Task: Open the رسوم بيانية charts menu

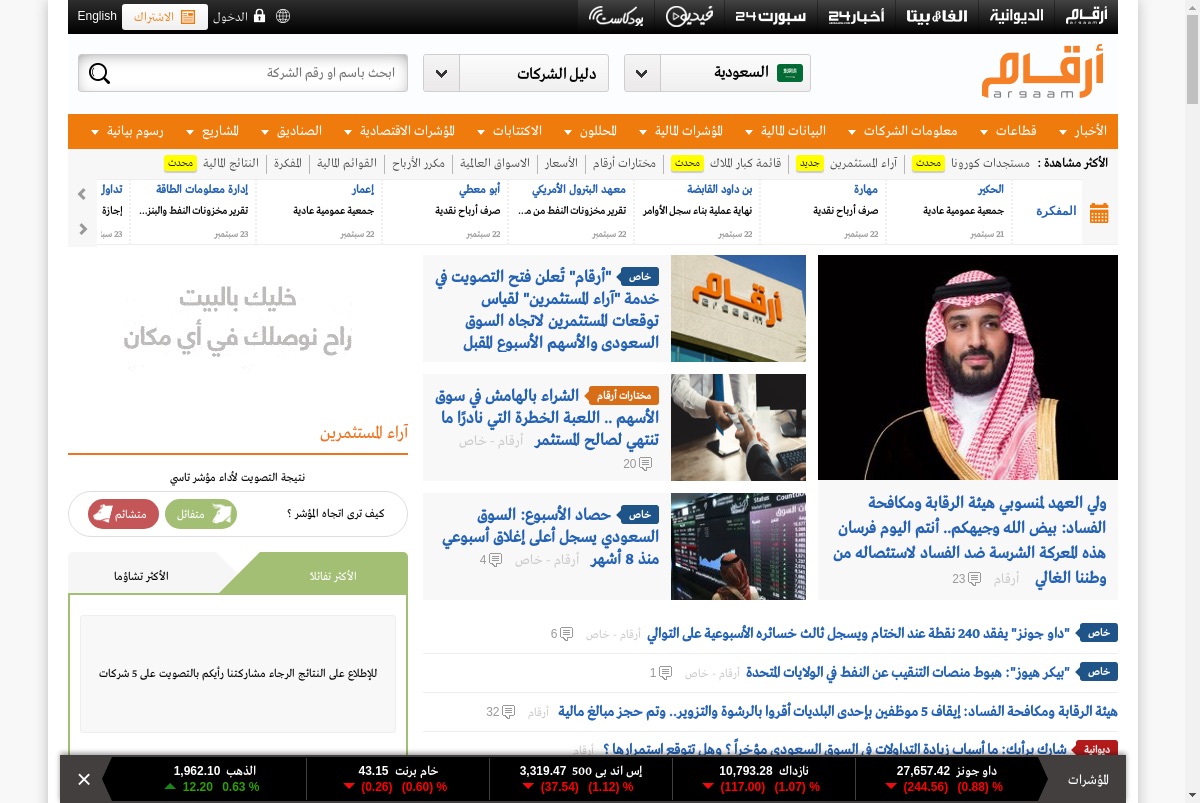Action: [128, 131]
